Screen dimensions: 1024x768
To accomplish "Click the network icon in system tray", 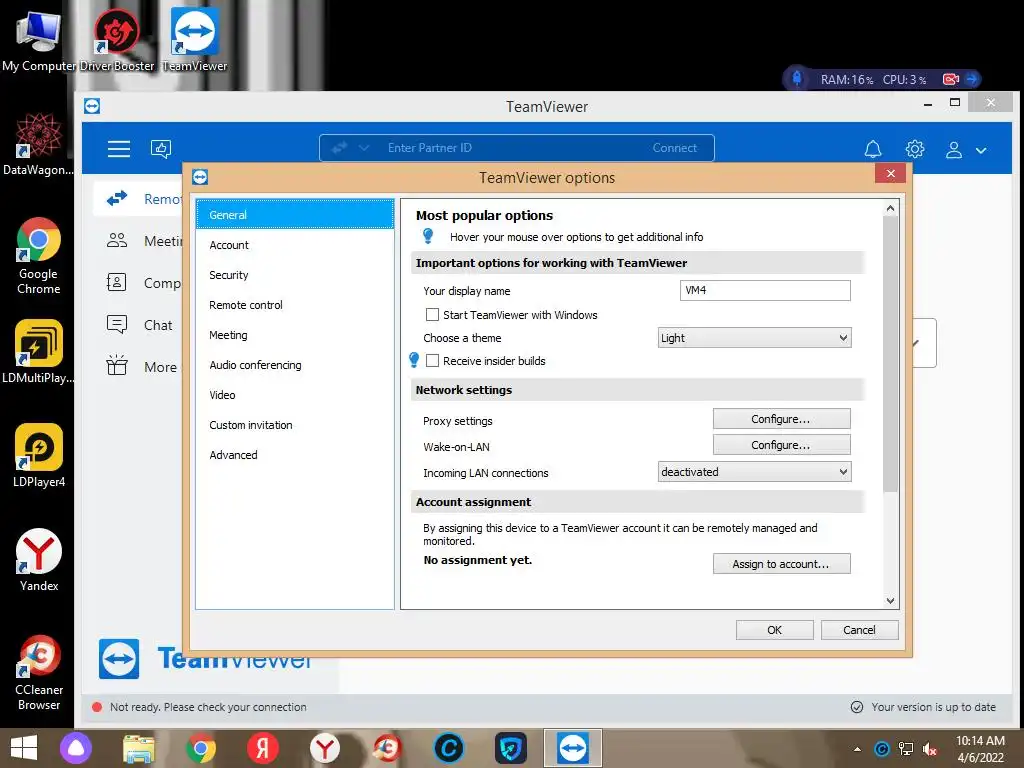I will (x=906, y=749).
